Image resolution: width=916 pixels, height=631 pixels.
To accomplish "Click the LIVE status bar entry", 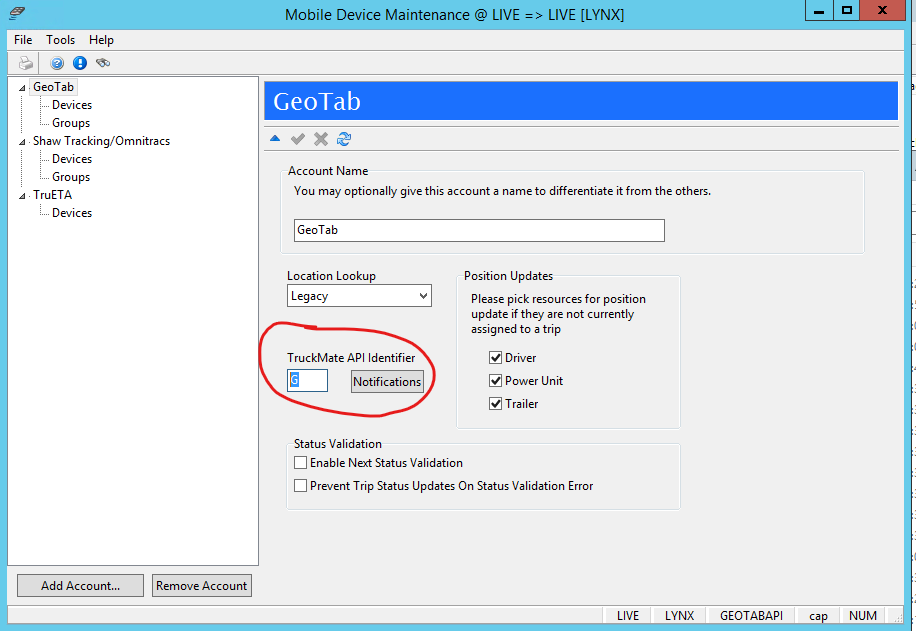I will point(628,616).
